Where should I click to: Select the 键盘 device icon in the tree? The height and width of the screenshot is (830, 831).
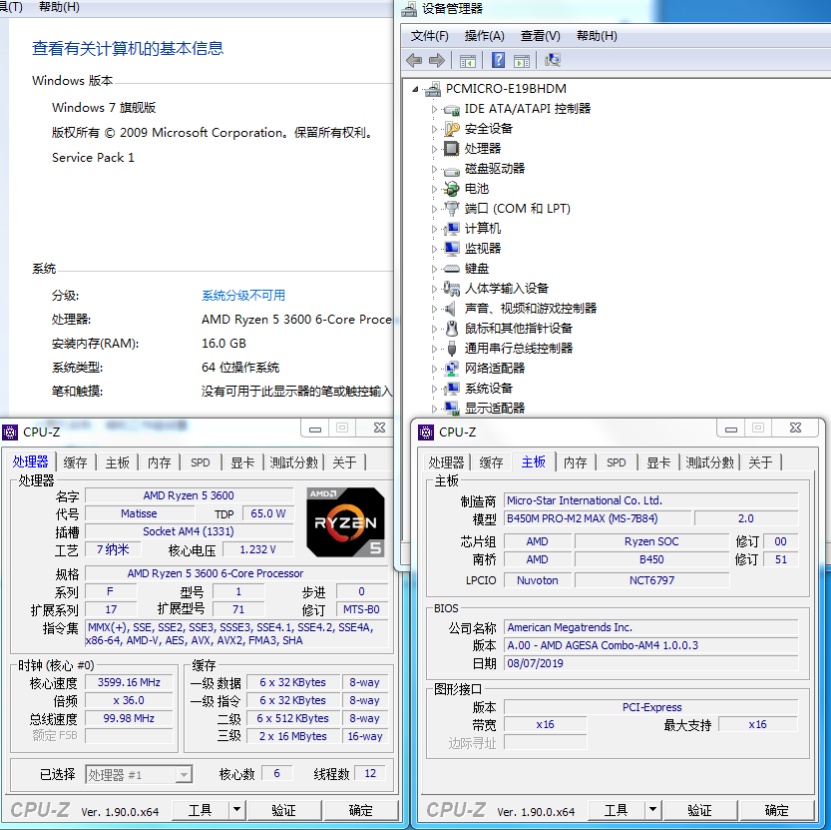pyautogui.click(x=449, y=268)
